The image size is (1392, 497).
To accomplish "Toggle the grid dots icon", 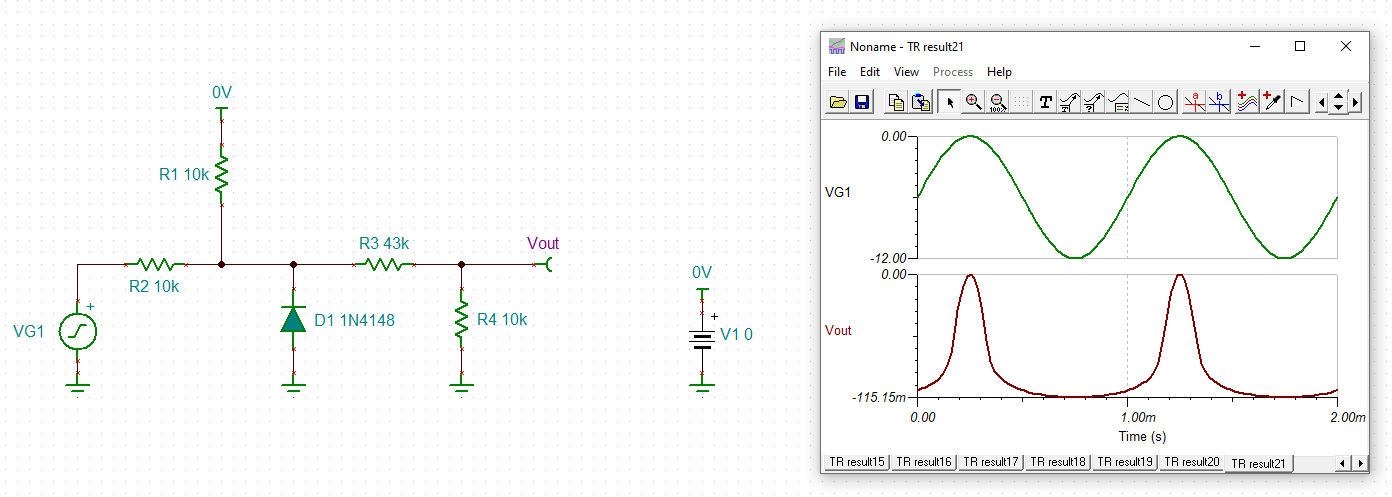I will (1021, 102).
